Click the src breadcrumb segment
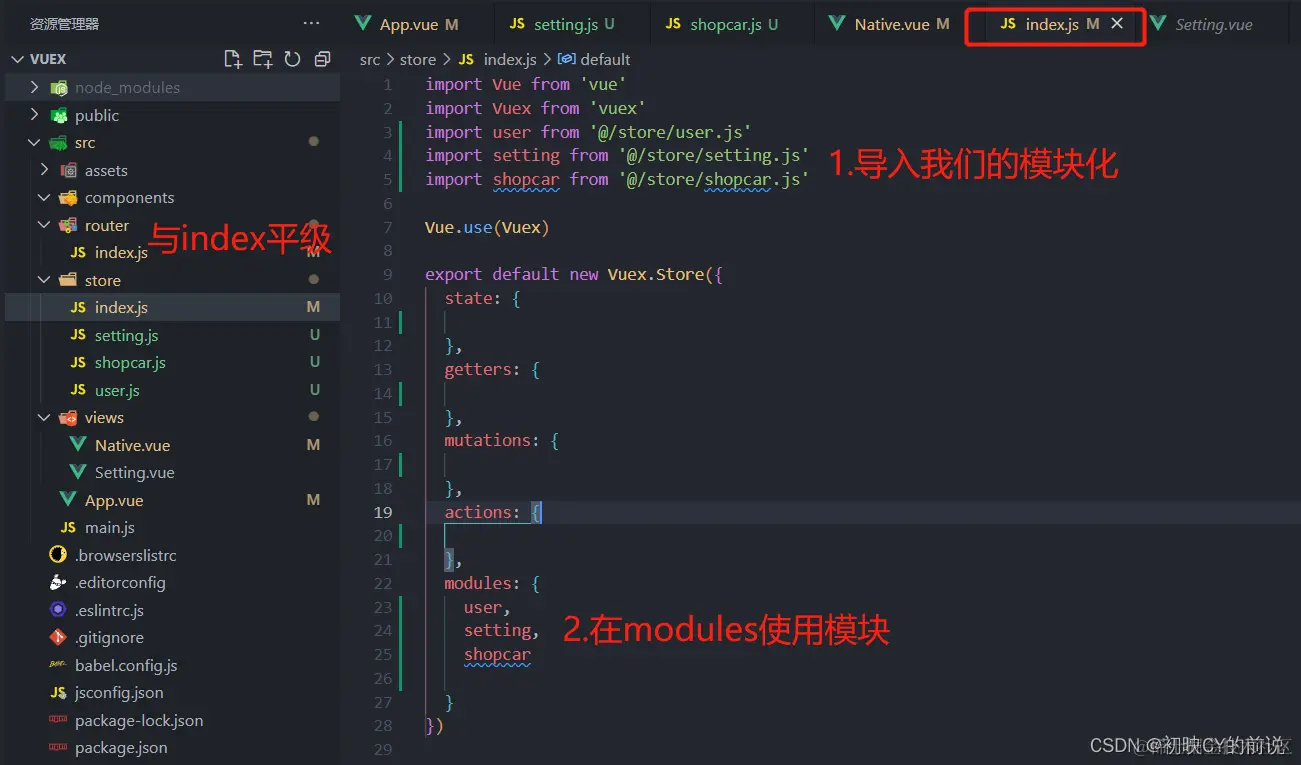This screenshot has width=1301, height=765. point(370,59)
